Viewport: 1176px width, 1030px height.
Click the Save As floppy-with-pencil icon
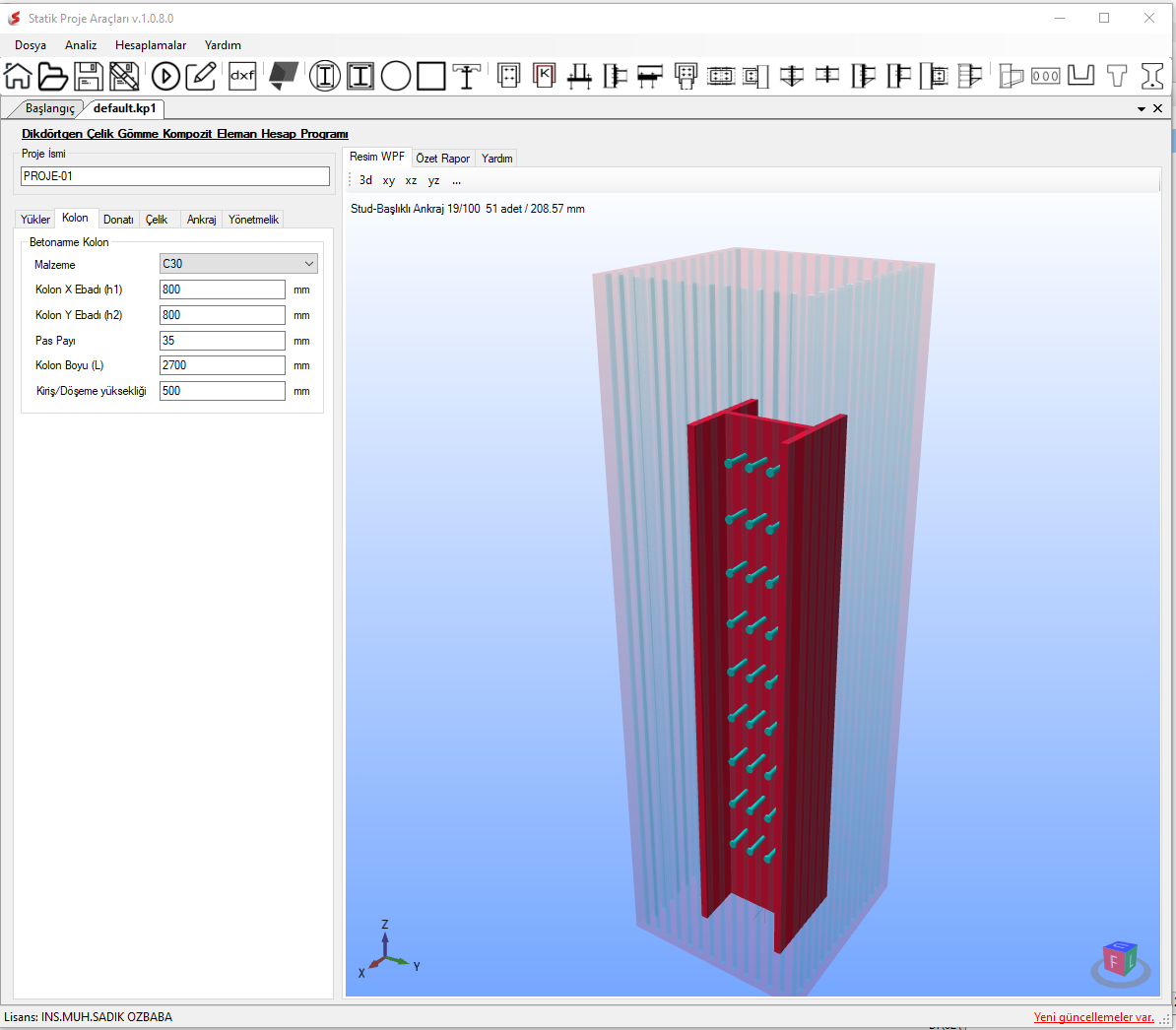pos(124,76)
